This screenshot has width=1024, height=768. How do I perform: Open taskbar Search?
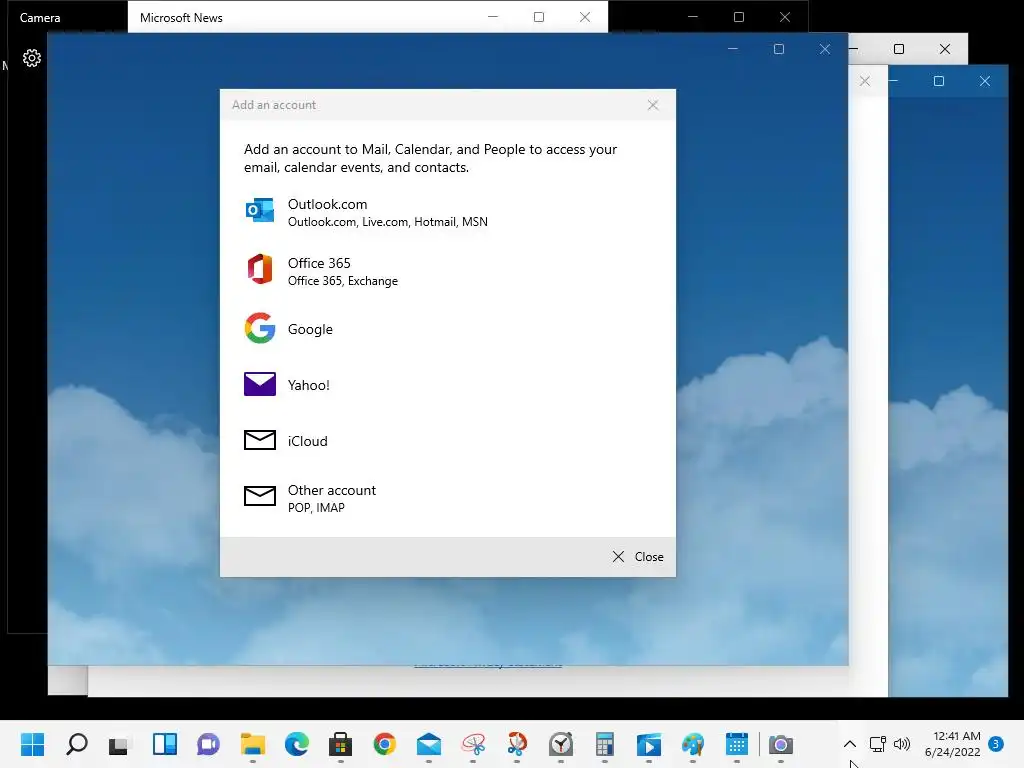(77, 744)
